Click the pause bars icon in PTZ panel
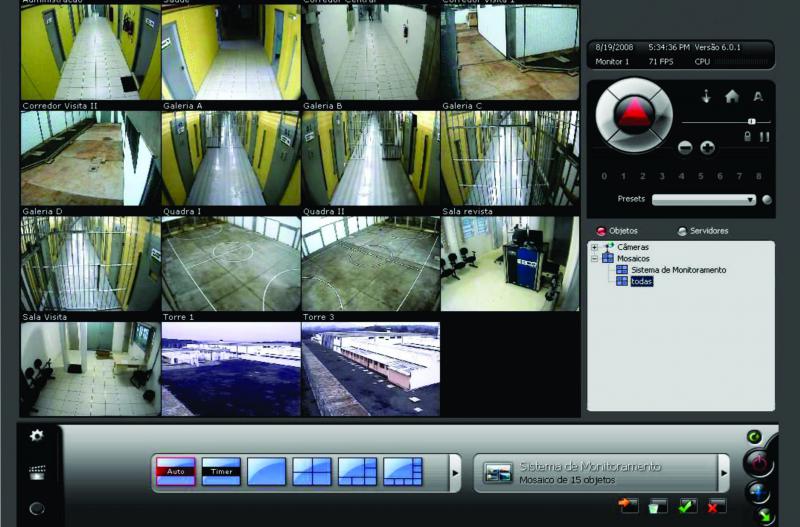 pos(764,136)
